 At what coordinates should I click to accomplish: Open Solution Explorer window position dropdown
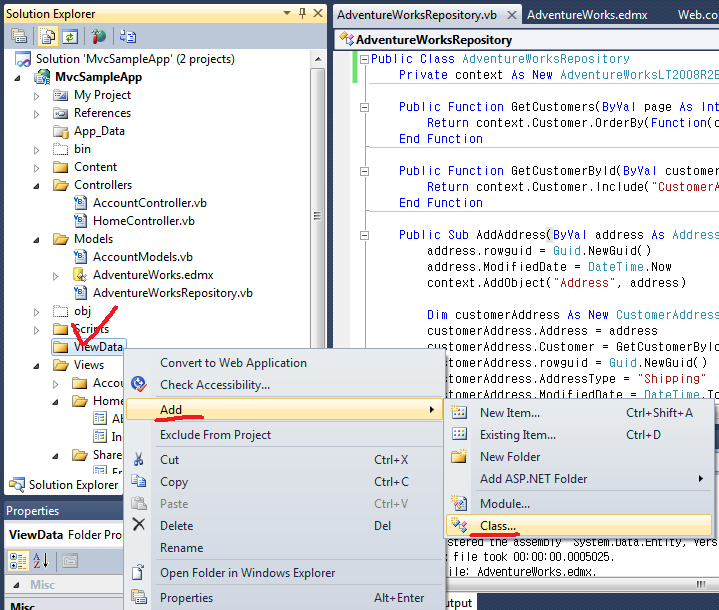click(287, 13)
